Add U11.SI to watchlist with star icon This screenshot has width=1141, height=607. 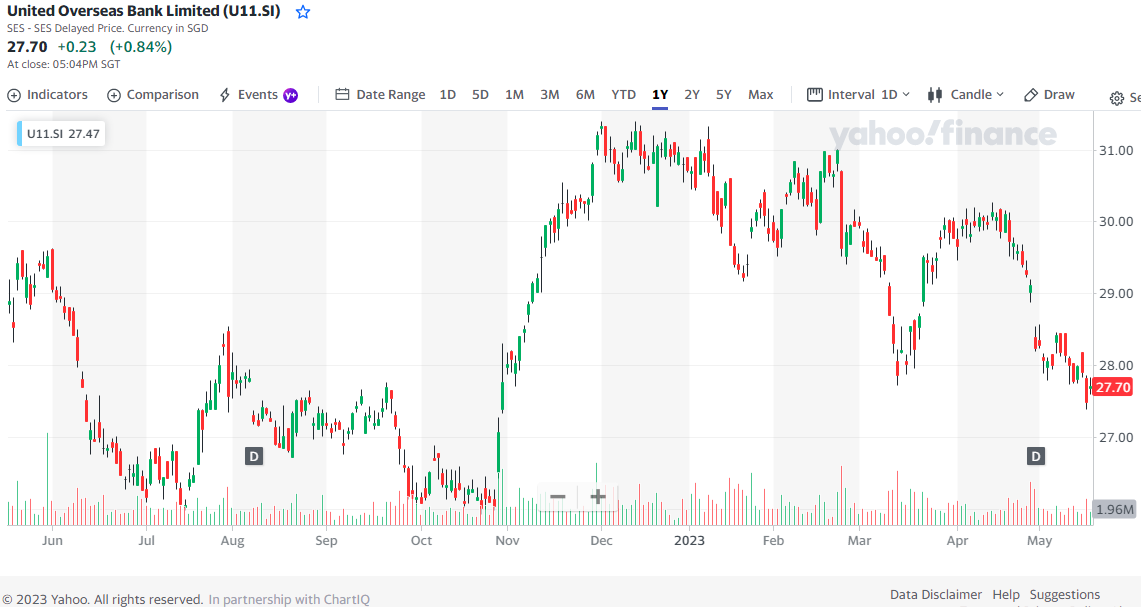pyautogui.click(x=303, y=12)
